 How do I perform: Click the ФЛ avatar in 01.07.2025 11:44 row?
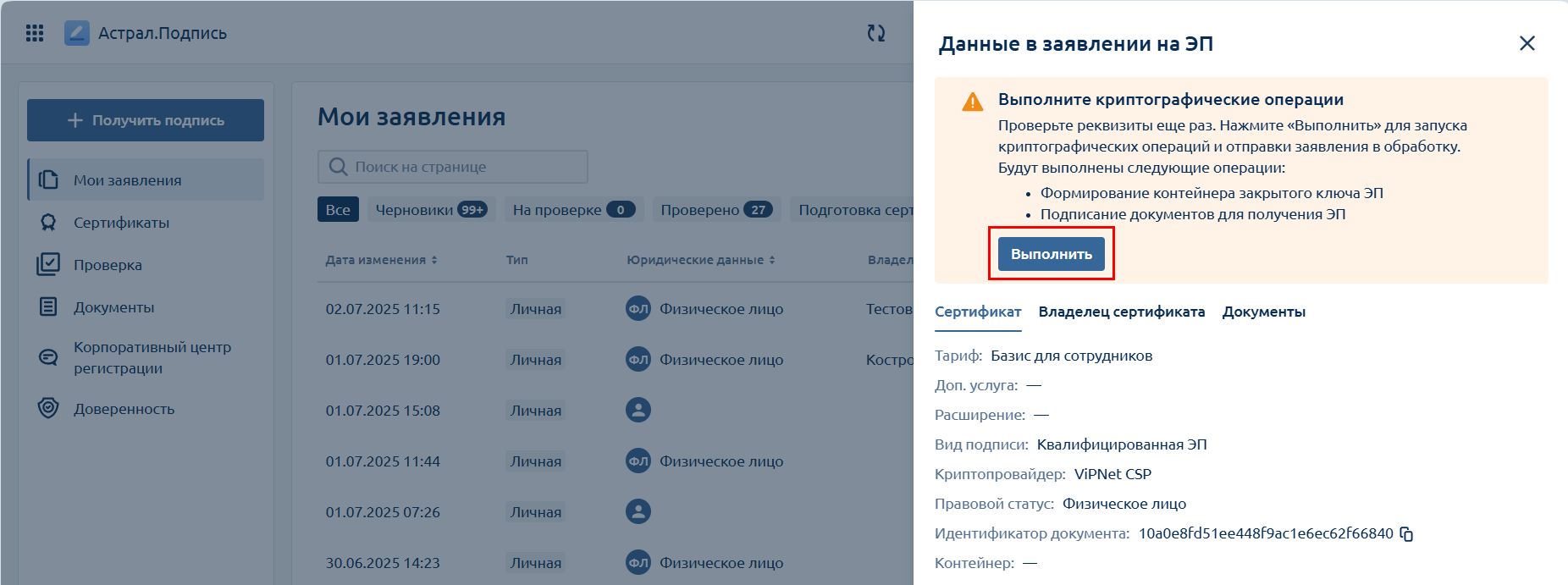638,461
